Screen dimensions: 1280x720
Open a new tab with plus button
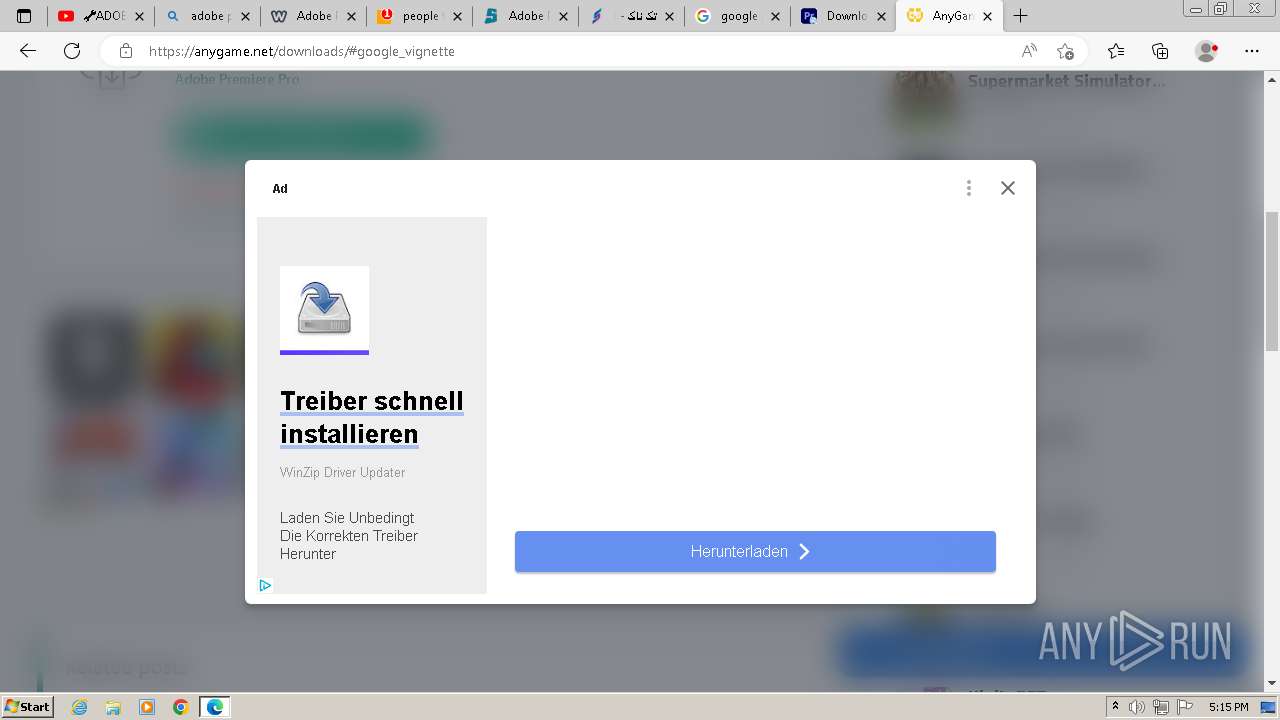tap(1021, 16)
